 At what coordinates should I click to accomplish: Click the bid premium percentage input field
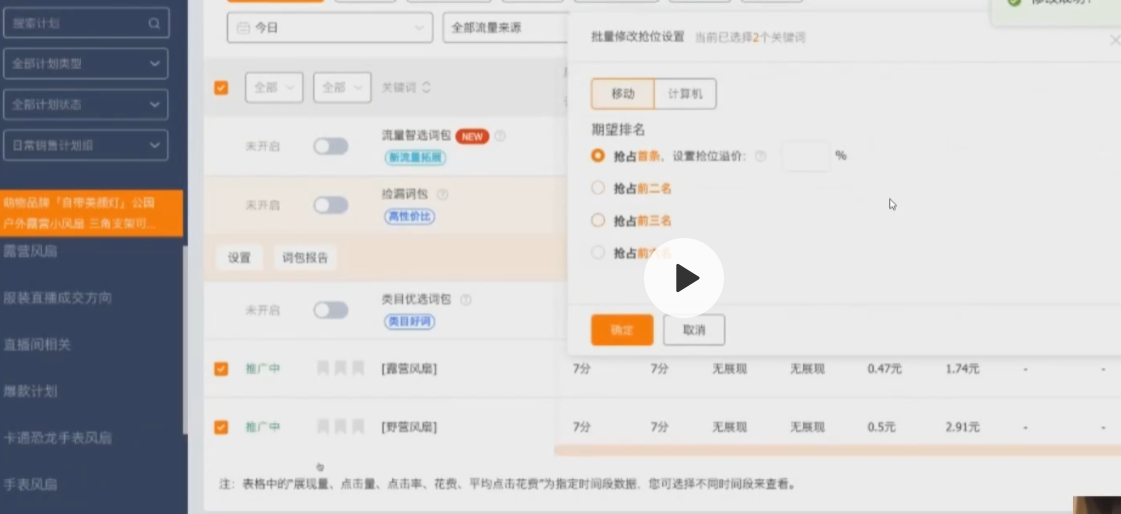tap(805, 156)
